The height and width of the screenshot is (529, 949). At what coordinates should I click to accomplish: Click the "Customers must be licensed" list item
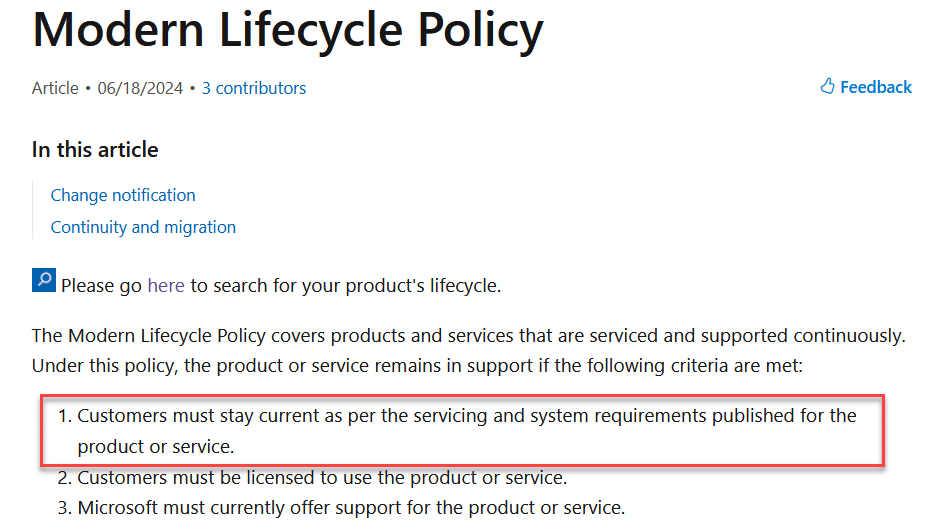tap(322, 478)
